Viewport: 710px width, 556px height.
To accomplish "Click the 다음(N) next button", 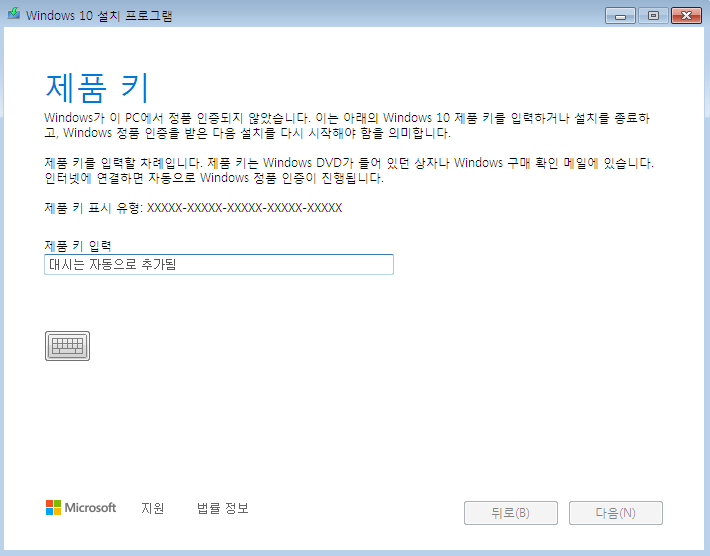I will pos(616,513).
